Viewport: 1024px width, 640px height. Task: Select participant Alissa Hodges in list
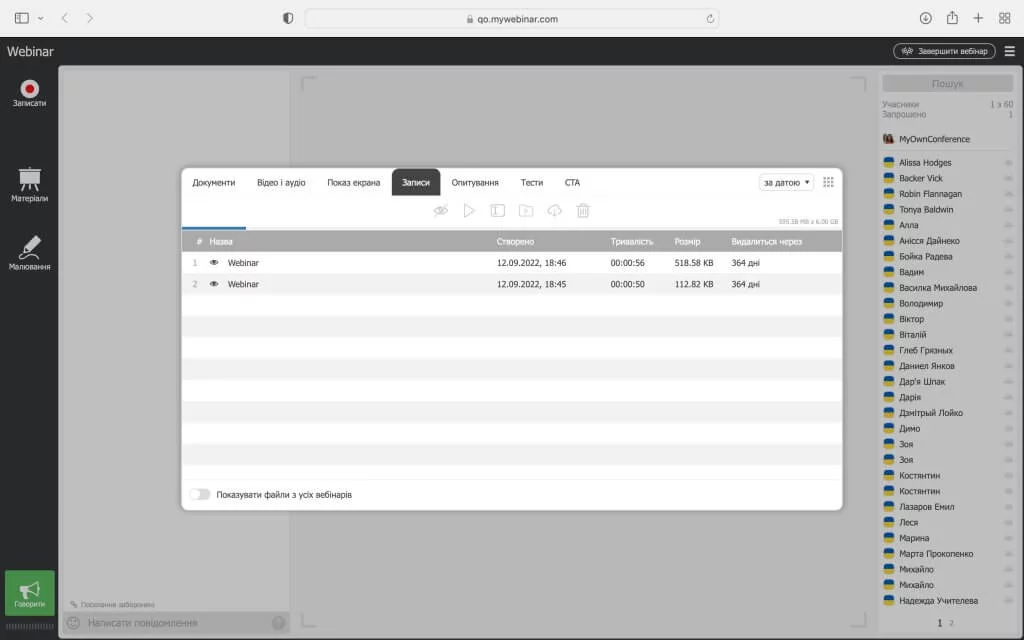pyautogui.click(x=925, y=162)
